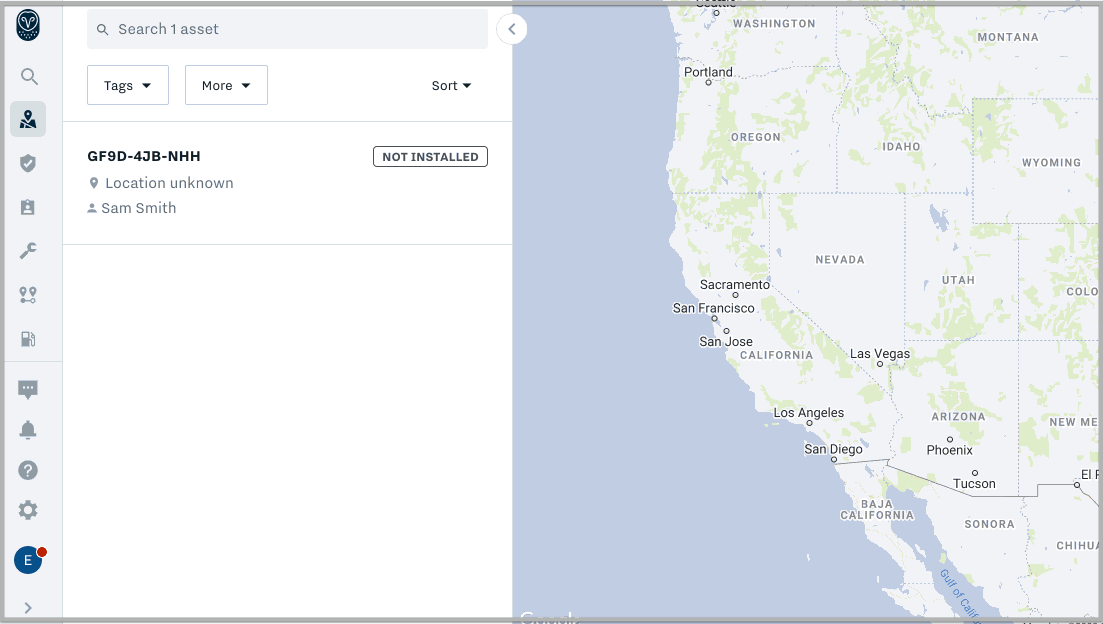This screenshot has width=1103, height=624.
Task: Open the Samsara owl logo home
Action: pyautogui.click(x=28, y=26)
